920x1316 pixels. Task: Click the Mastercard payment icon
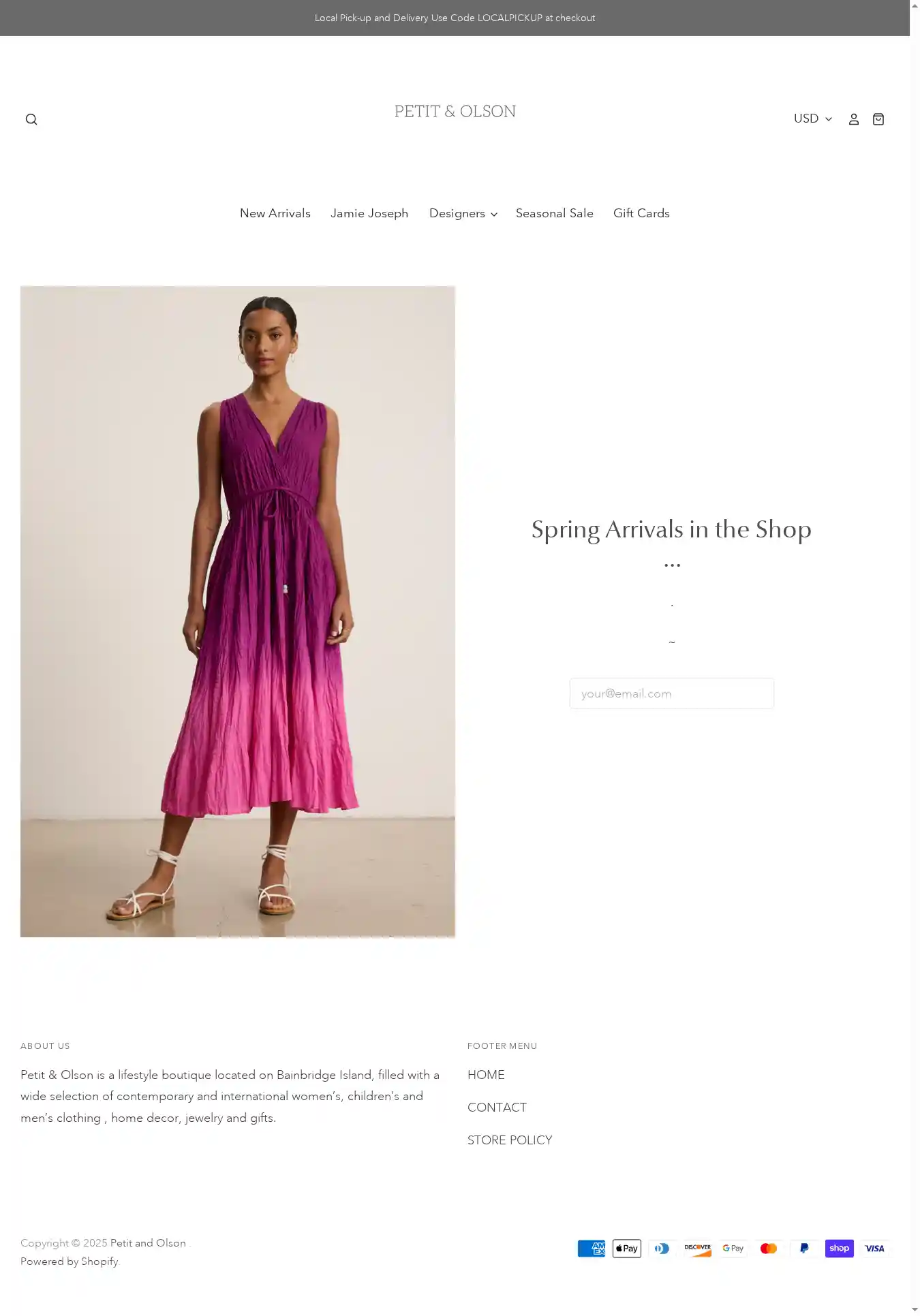click(x=769, y=1249)
